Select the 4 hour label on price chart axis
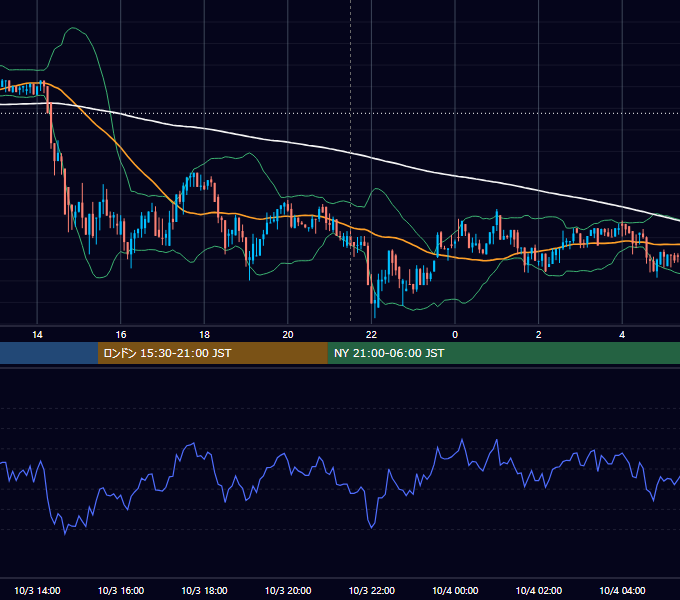 [622, 335]
